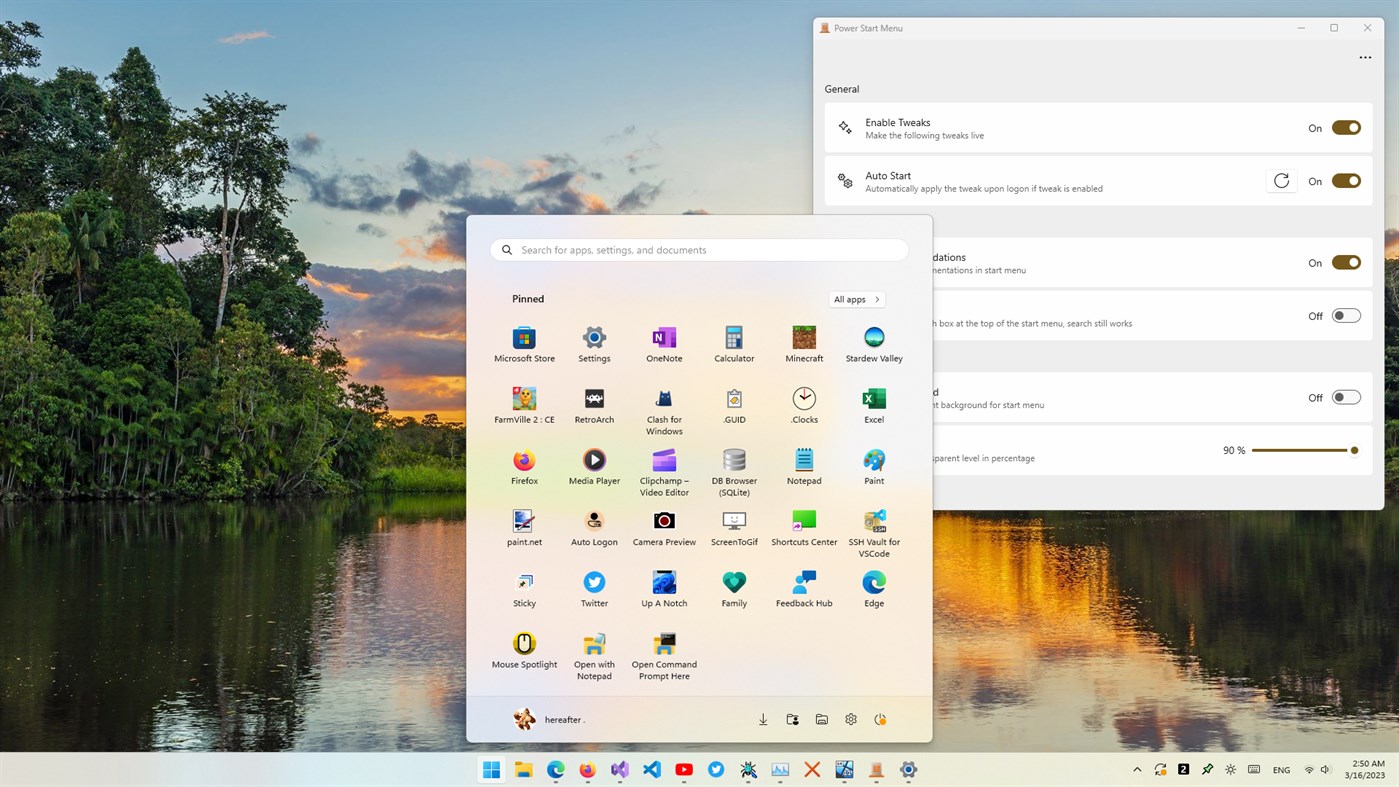Click the refresh icon beside Auto Start
Image resolution: width=1399 pixels, height=787 pixels.
point(1281,180)
